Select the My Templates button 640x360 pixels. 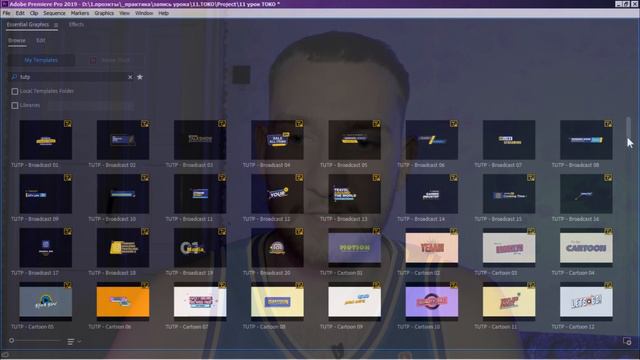tap(41, 60)
